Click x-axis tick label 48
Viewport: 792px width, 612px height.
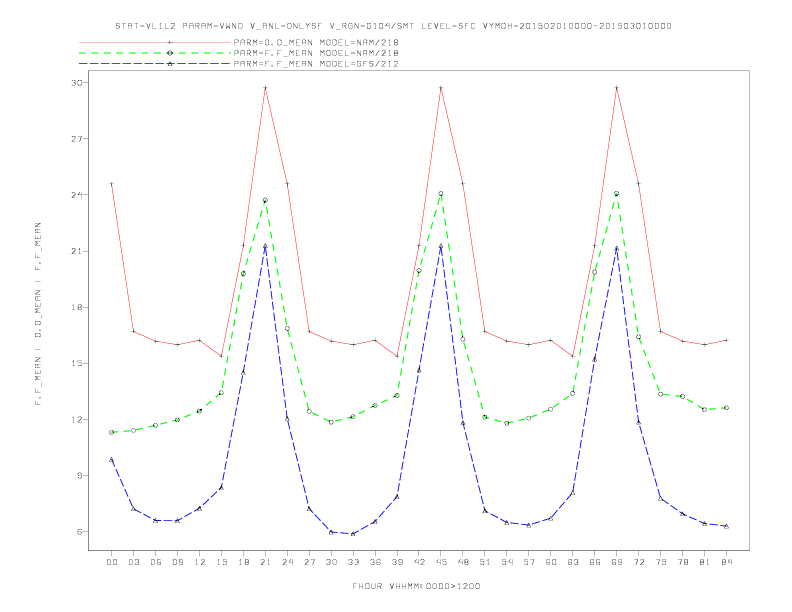[x=463, y=562]
